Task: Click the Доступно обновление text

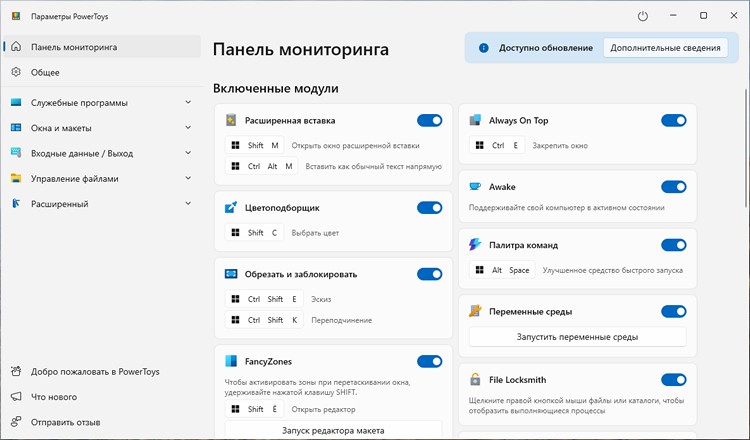Action: (x=546, y=48)
